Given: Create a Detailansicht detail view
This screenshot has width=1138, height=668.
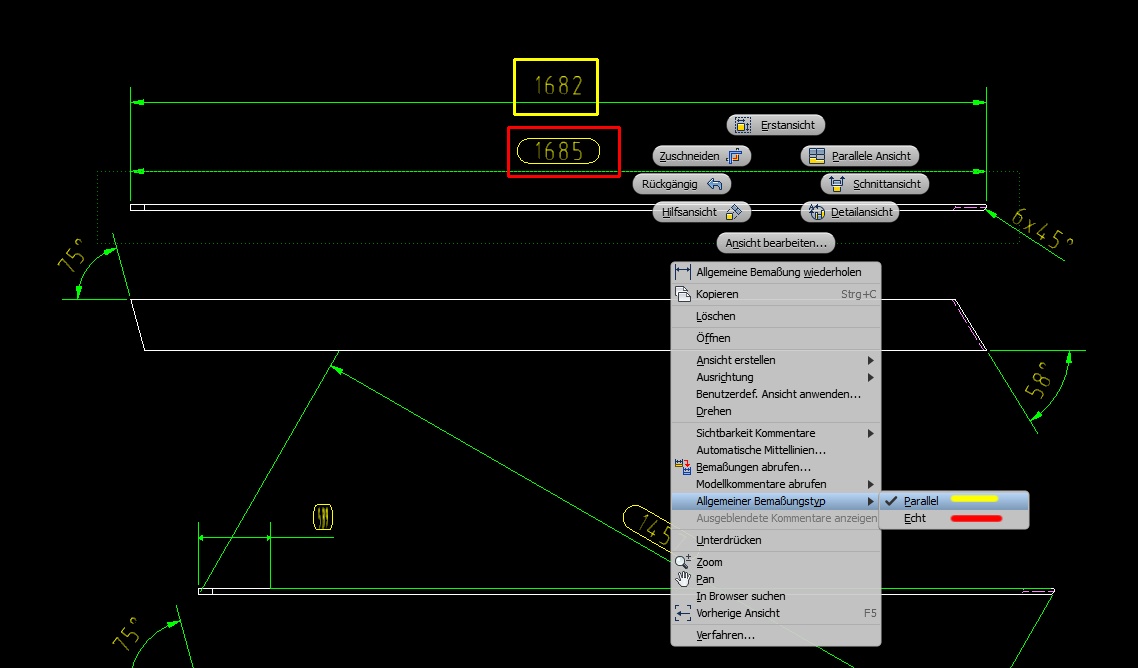Looking at the screenshot, I should coord(850,212).
